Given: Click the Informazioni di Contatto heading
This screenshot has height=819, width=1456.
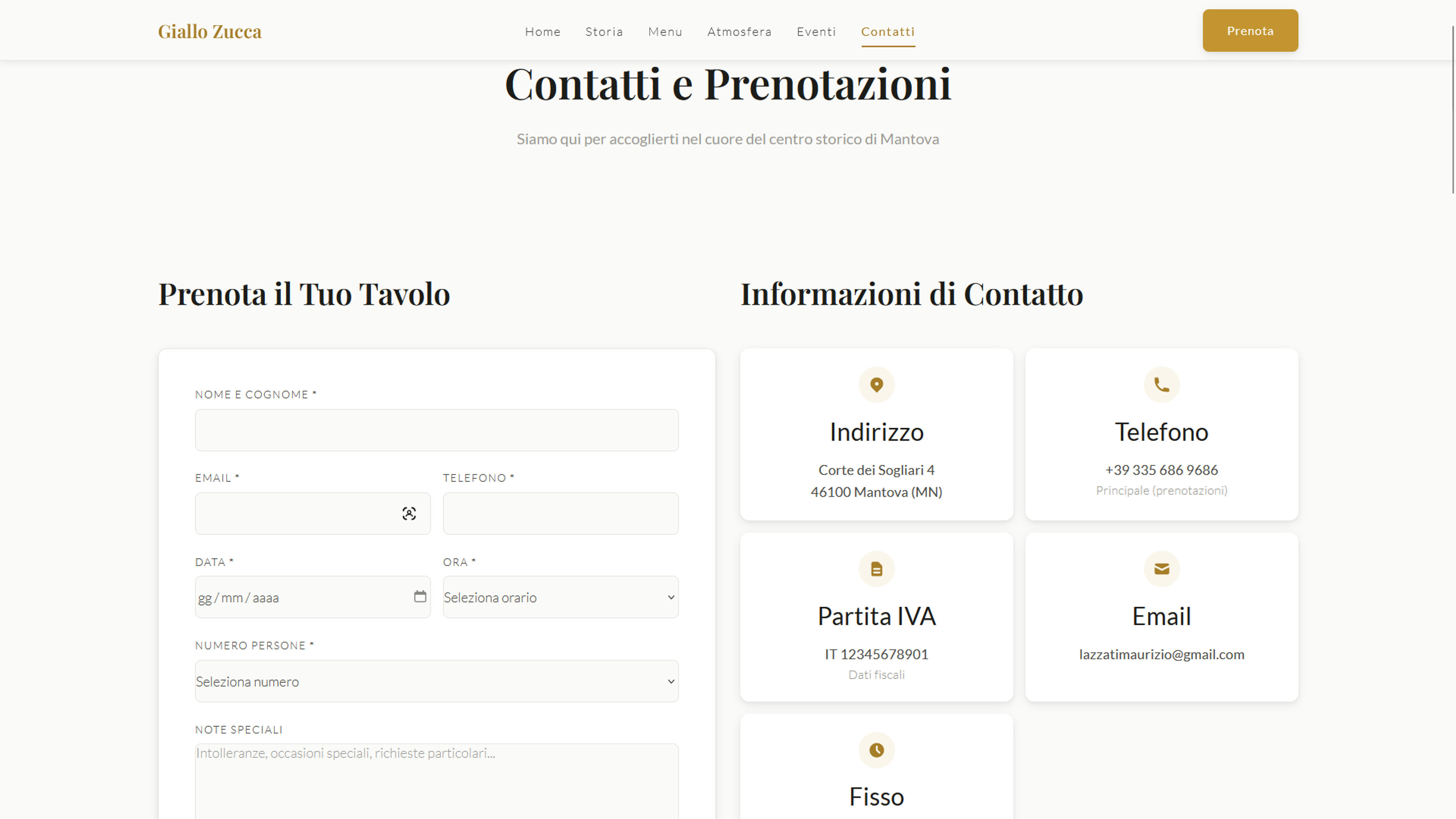Looking at the screenshot, I should tap(912, 295).
